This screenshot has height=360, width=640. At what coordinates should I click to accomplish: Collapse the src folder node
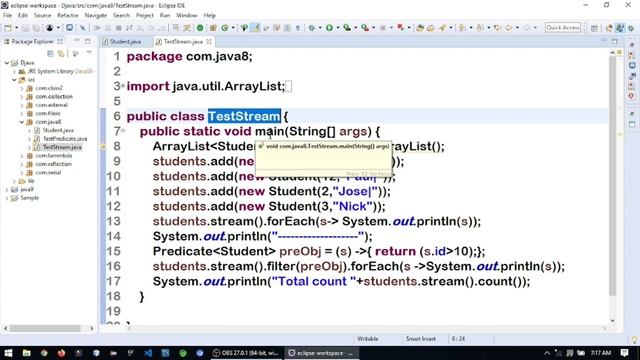14,80
